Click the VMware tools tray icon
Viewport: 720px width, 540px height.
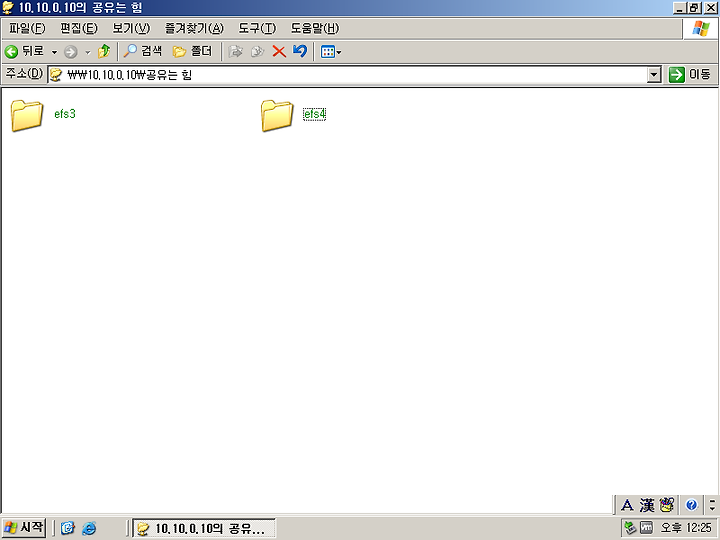click(x=647, y=528)
